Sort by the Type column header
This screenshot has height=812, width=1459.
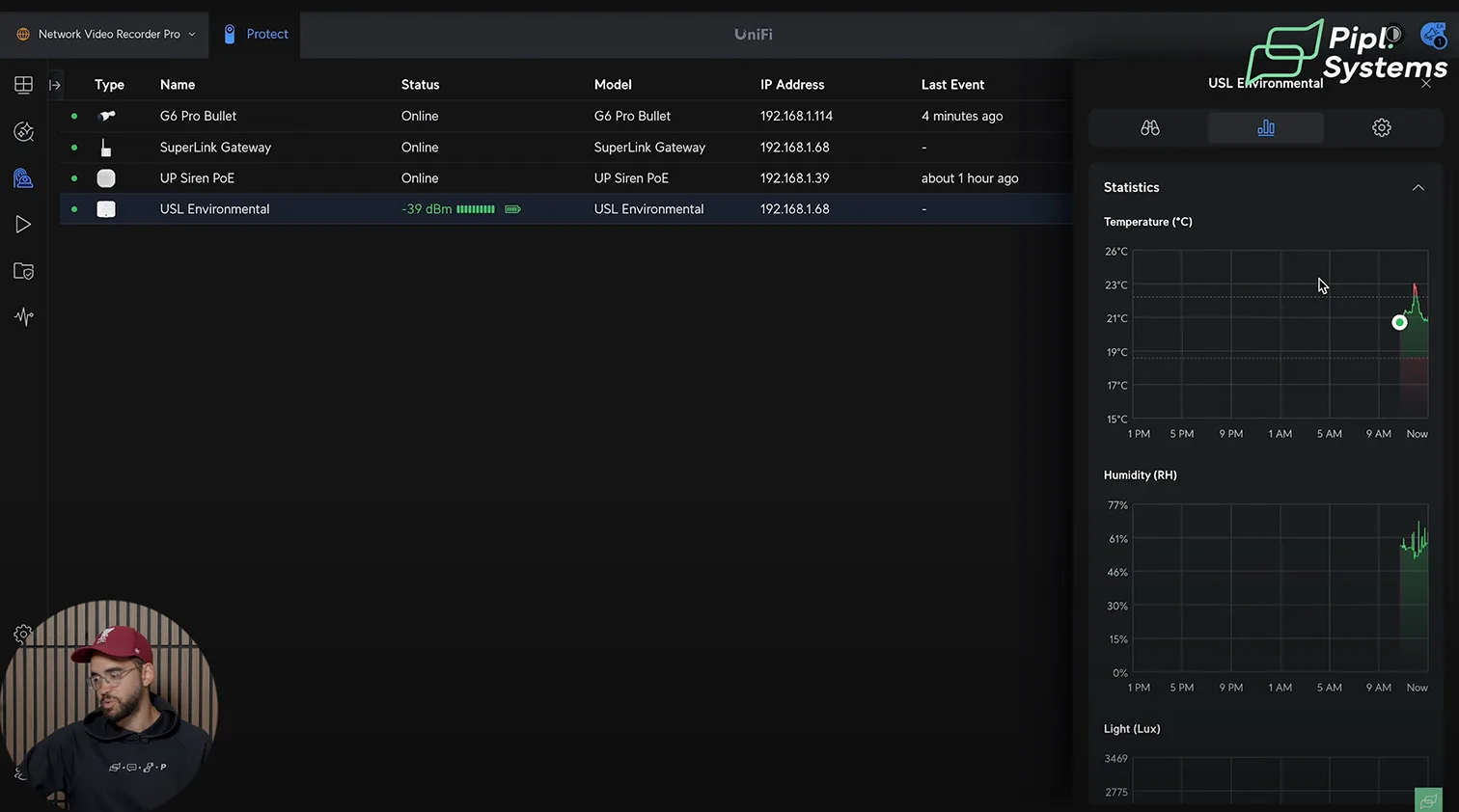[109, 85]
